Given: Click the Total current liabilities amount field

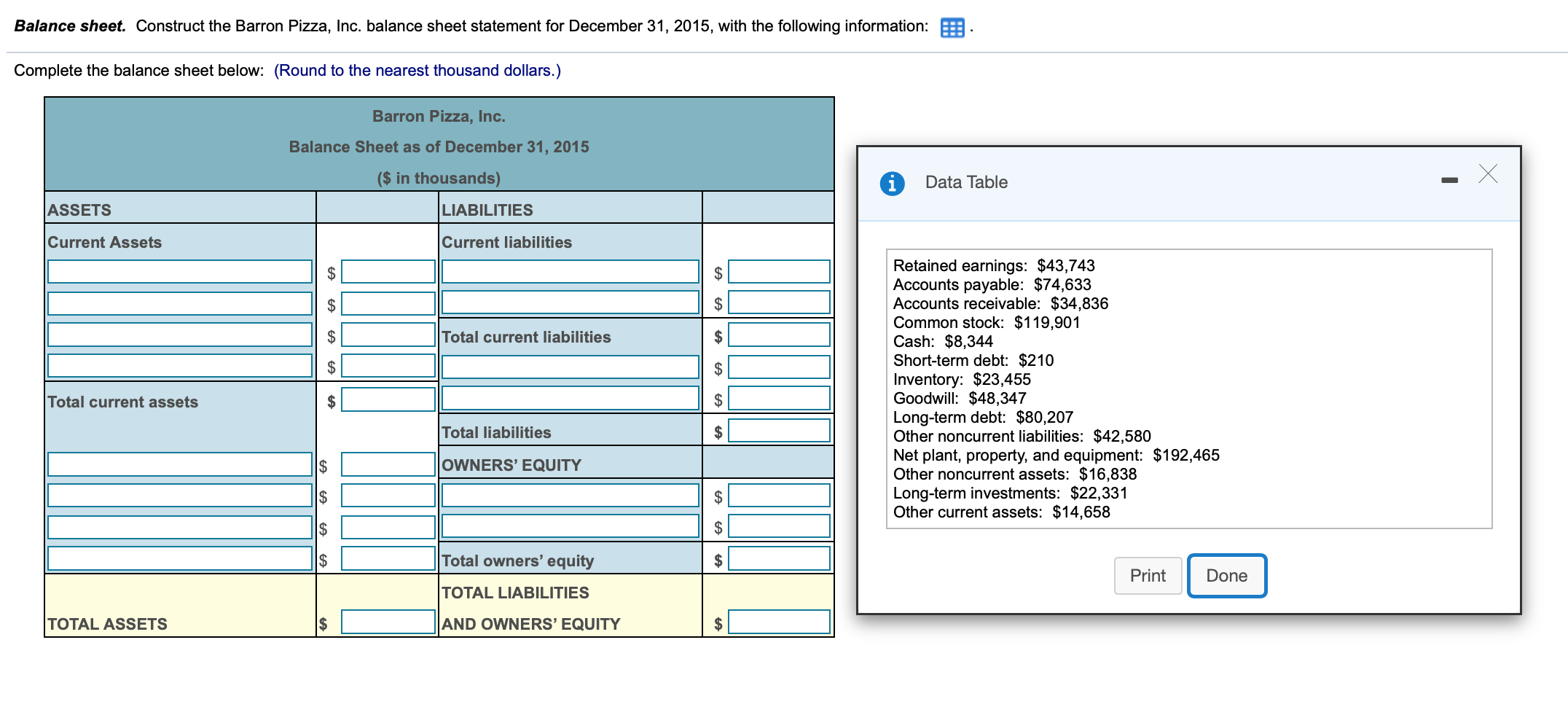Looking at the screenshot, I should (779, 335).
